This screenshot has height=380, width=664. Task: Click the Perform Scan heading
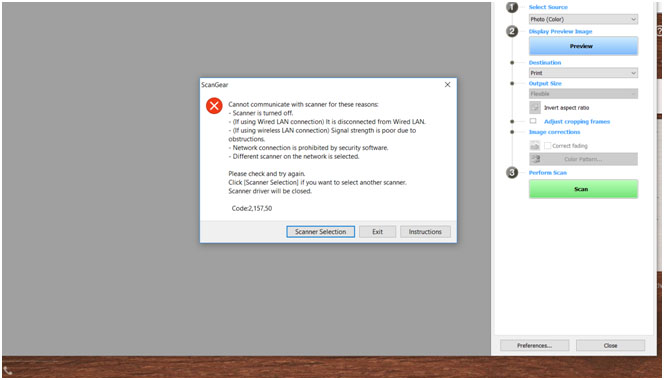coord(548,172)
